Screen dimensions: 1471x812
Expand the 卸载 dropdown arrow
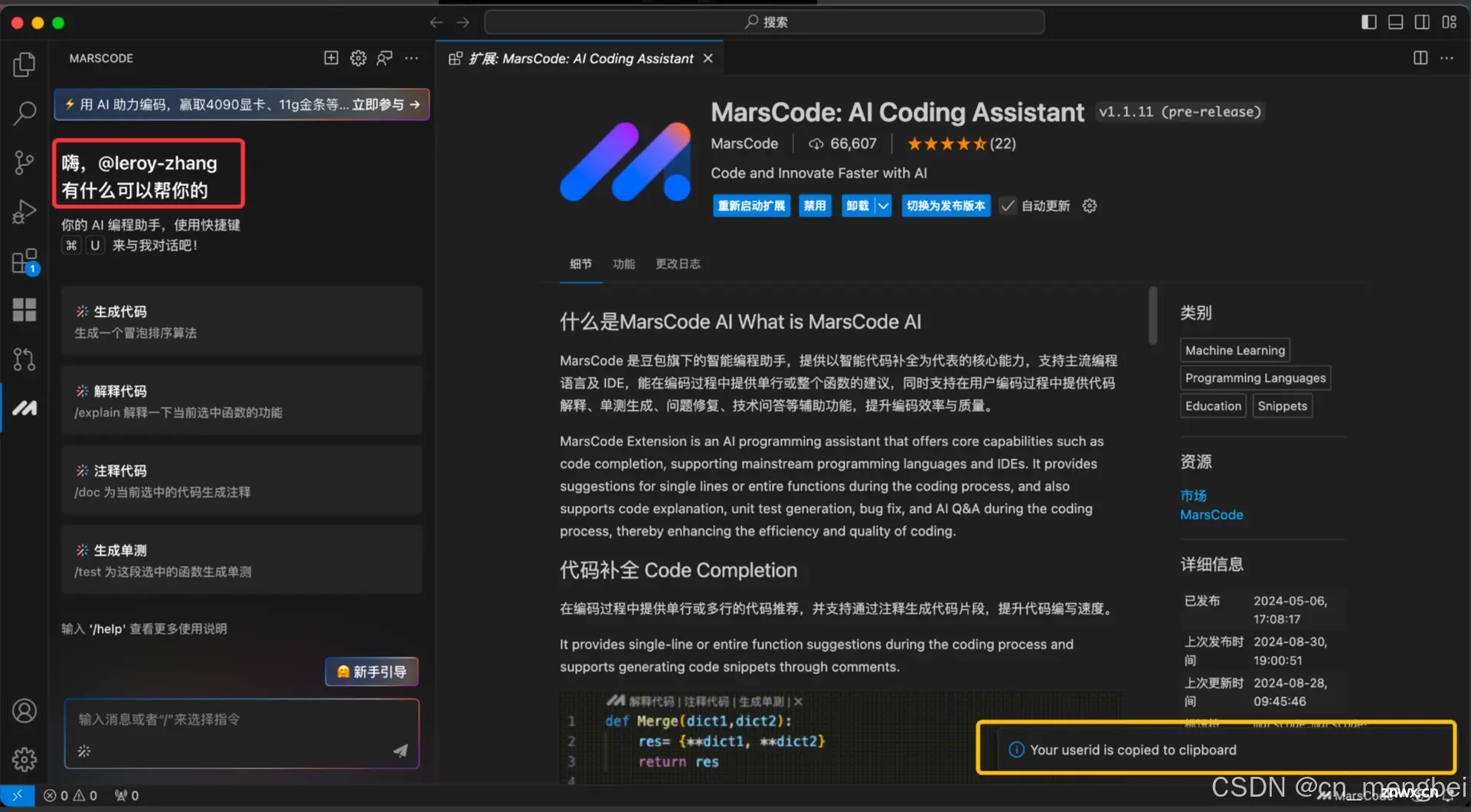(883, 206)
